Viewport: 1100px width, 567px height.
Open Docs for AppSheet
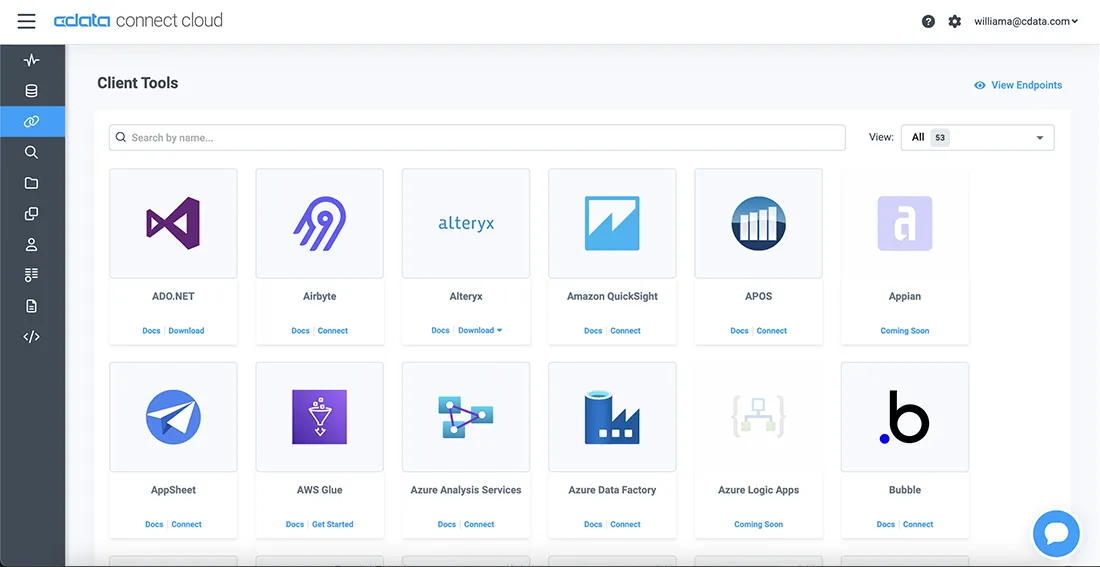click(x=154, y=524)
